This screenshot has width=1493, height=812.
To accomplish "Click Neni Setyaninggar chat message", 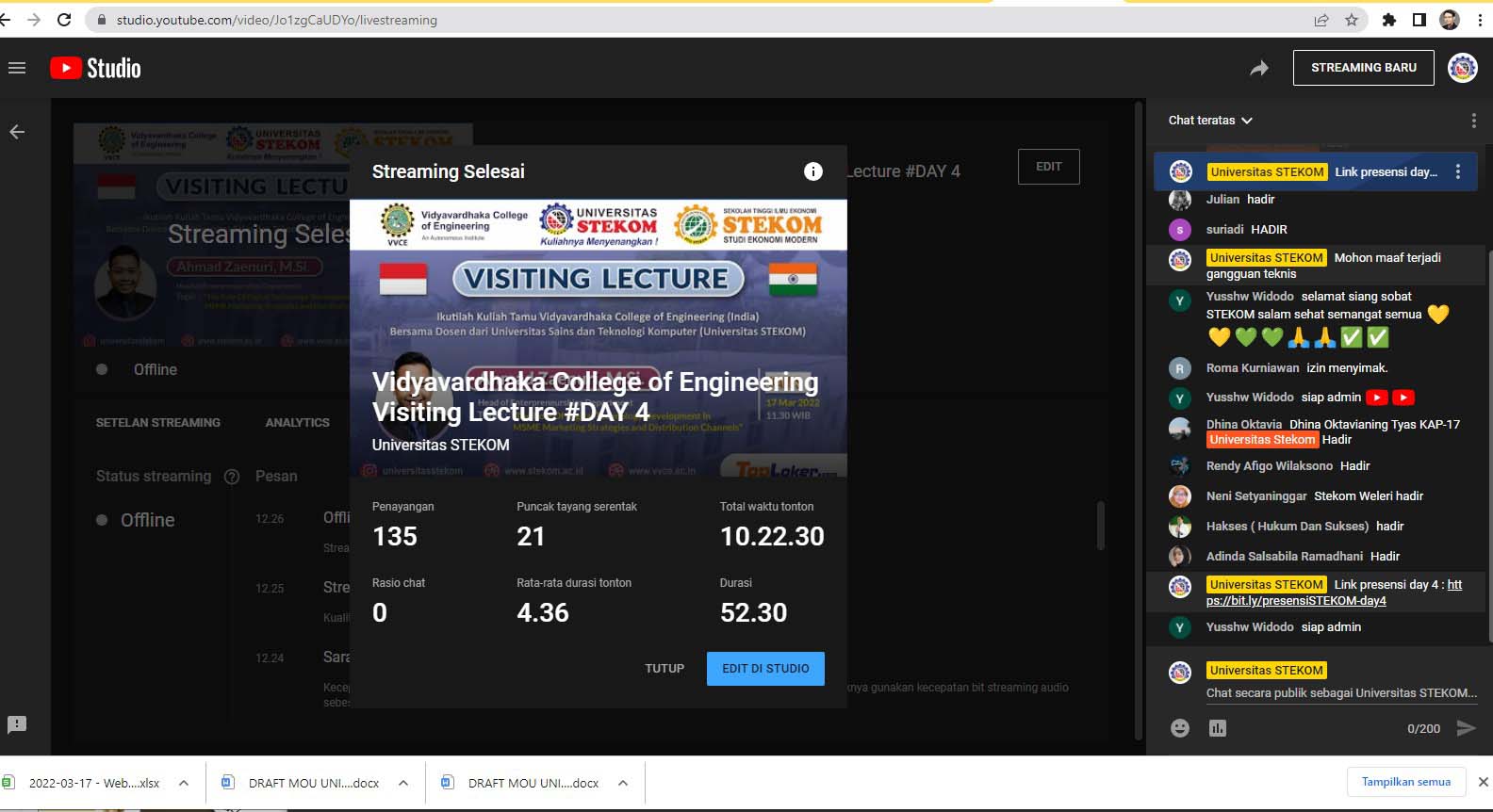I will tap(1316, 496).
